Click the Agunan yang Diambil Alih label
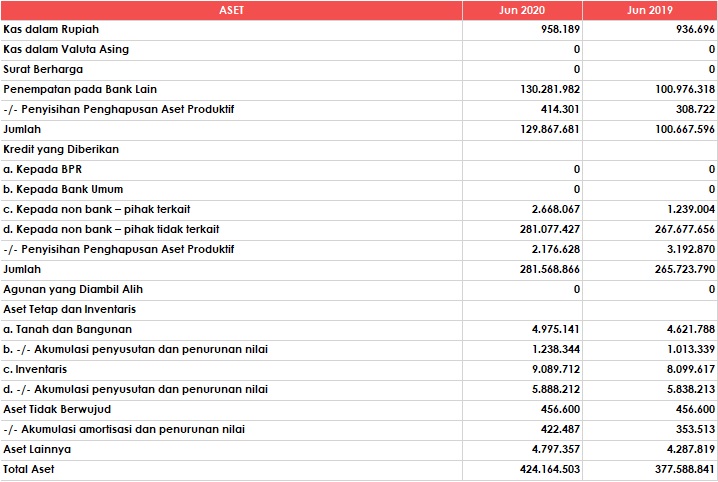718x482 pixels. (x=73, y=289)
